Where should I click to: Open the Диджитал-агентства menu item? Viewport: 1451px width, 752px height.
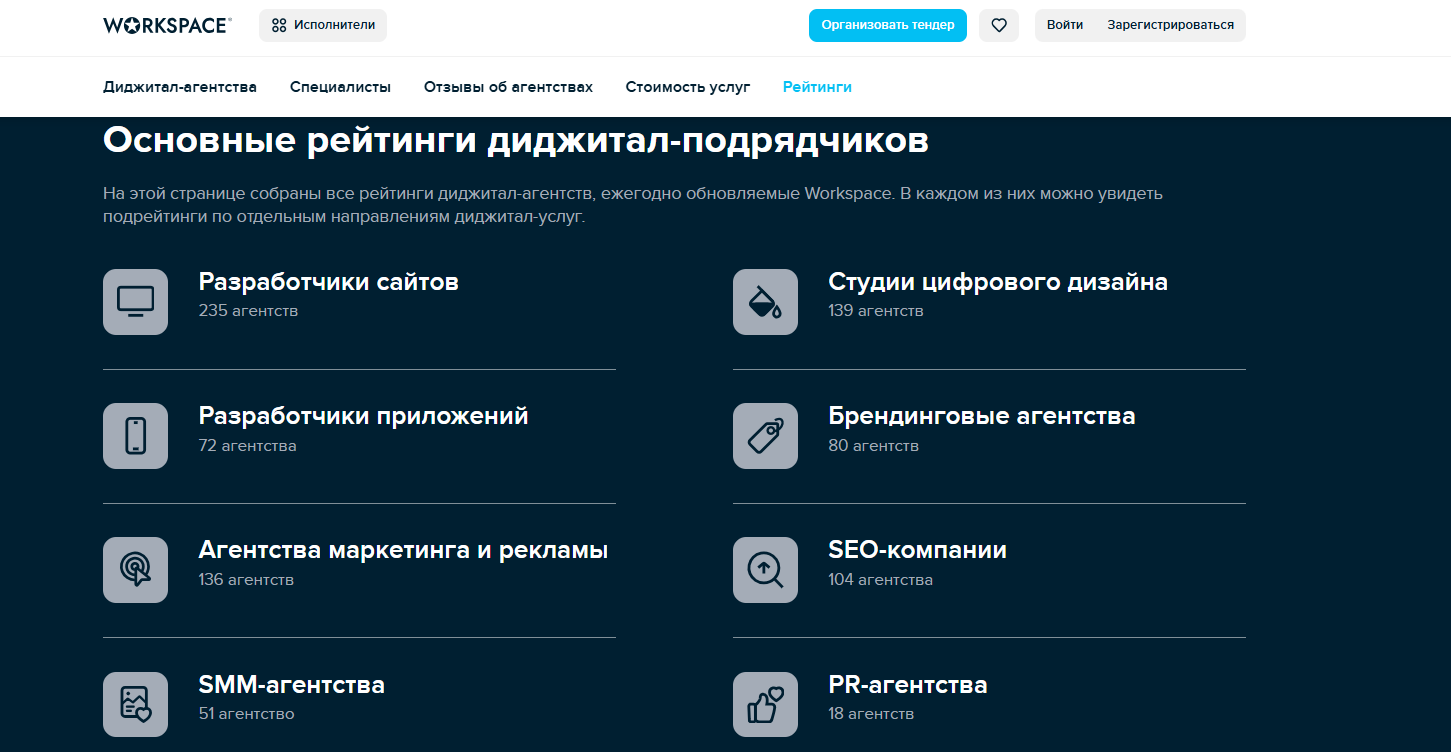(180, 87)
